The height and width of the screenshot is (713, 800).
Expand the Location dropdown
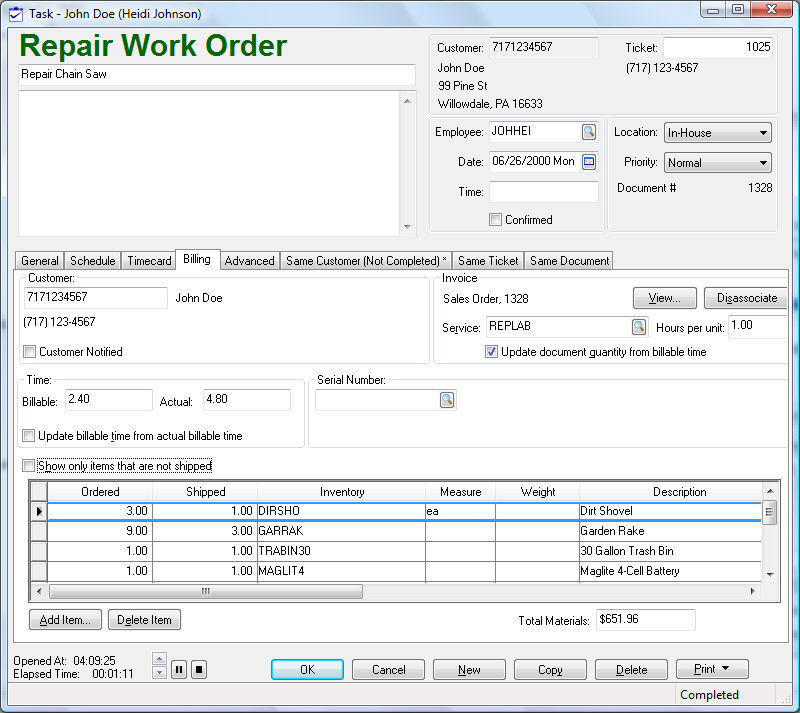coord(763,133)
